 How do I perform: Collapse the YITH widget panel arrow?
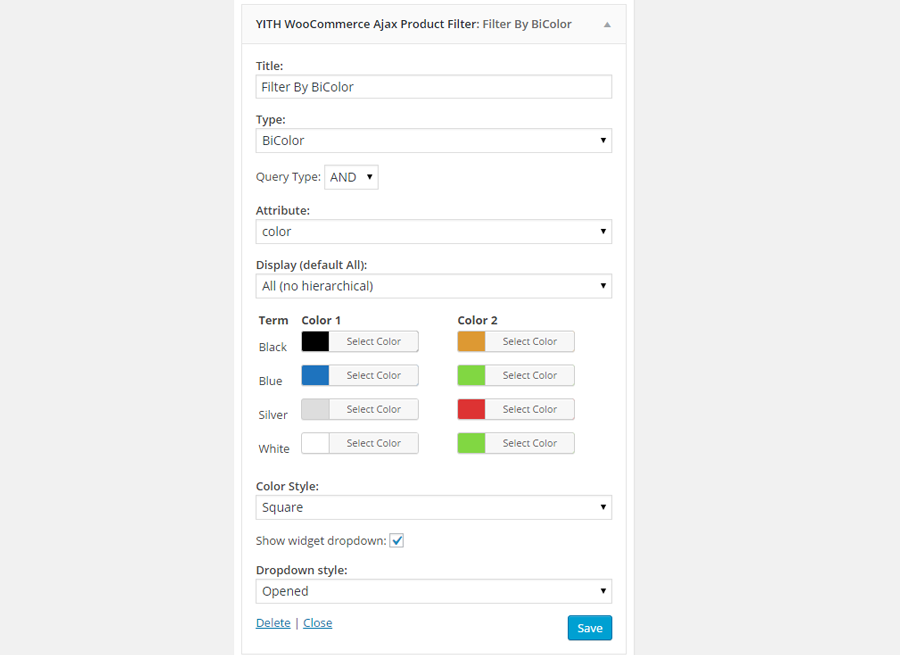click(x=607, y=25)
